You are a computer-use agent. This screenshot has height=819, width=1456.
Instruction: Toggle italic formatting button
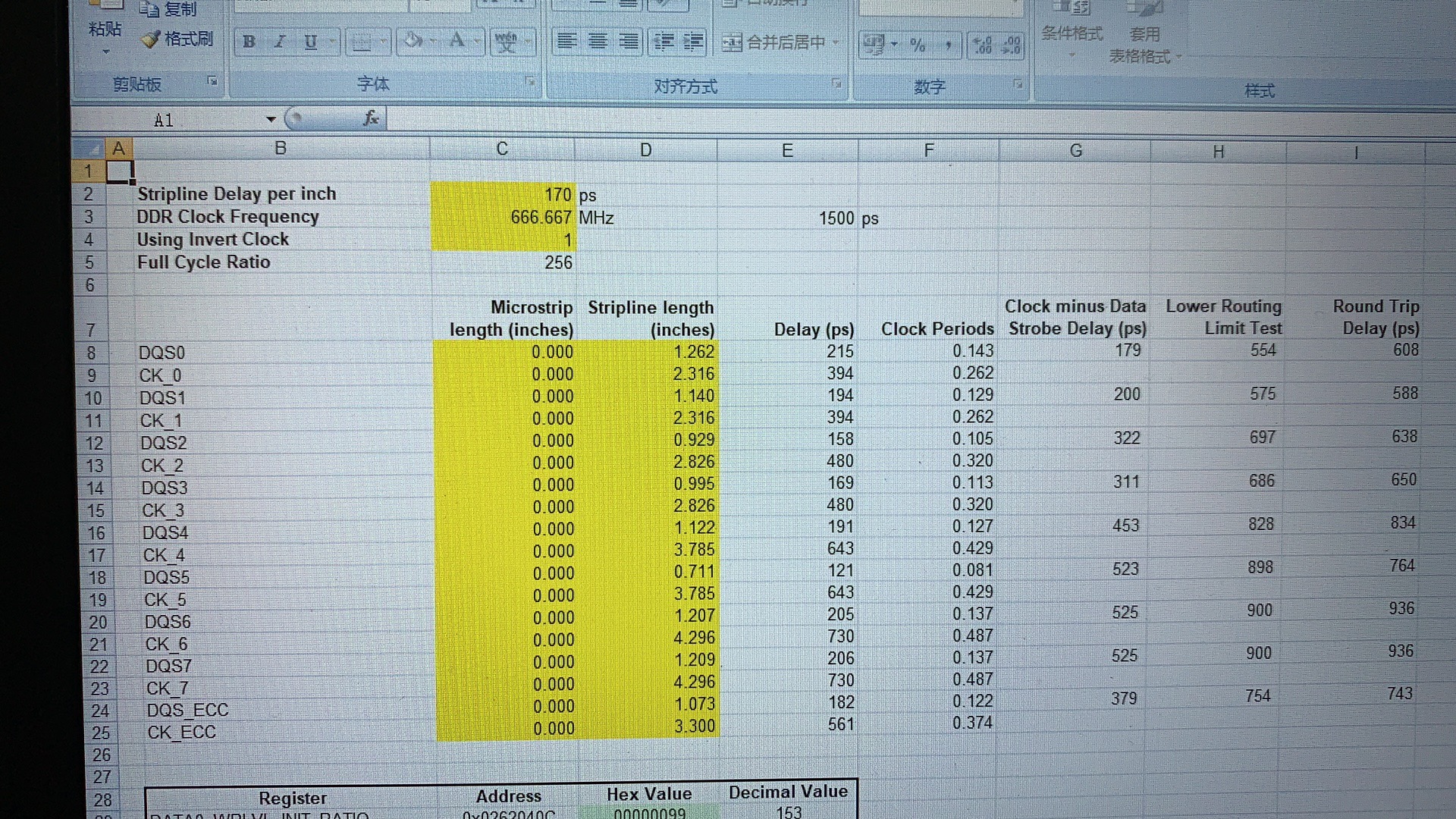pyautogui.click(x=280, y=42)
